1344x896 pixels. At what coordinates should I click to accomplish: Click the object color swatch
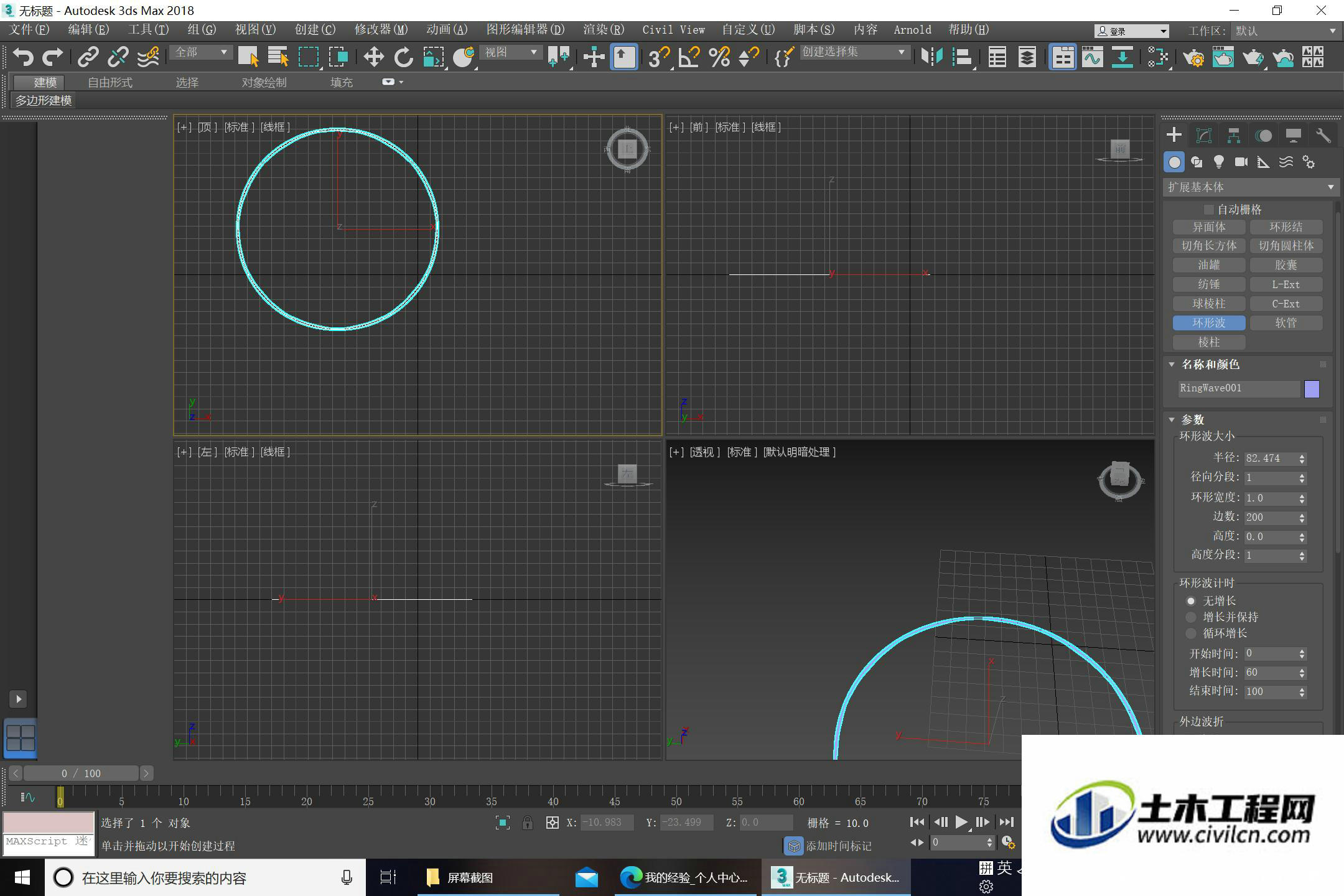pos(1312,389)
